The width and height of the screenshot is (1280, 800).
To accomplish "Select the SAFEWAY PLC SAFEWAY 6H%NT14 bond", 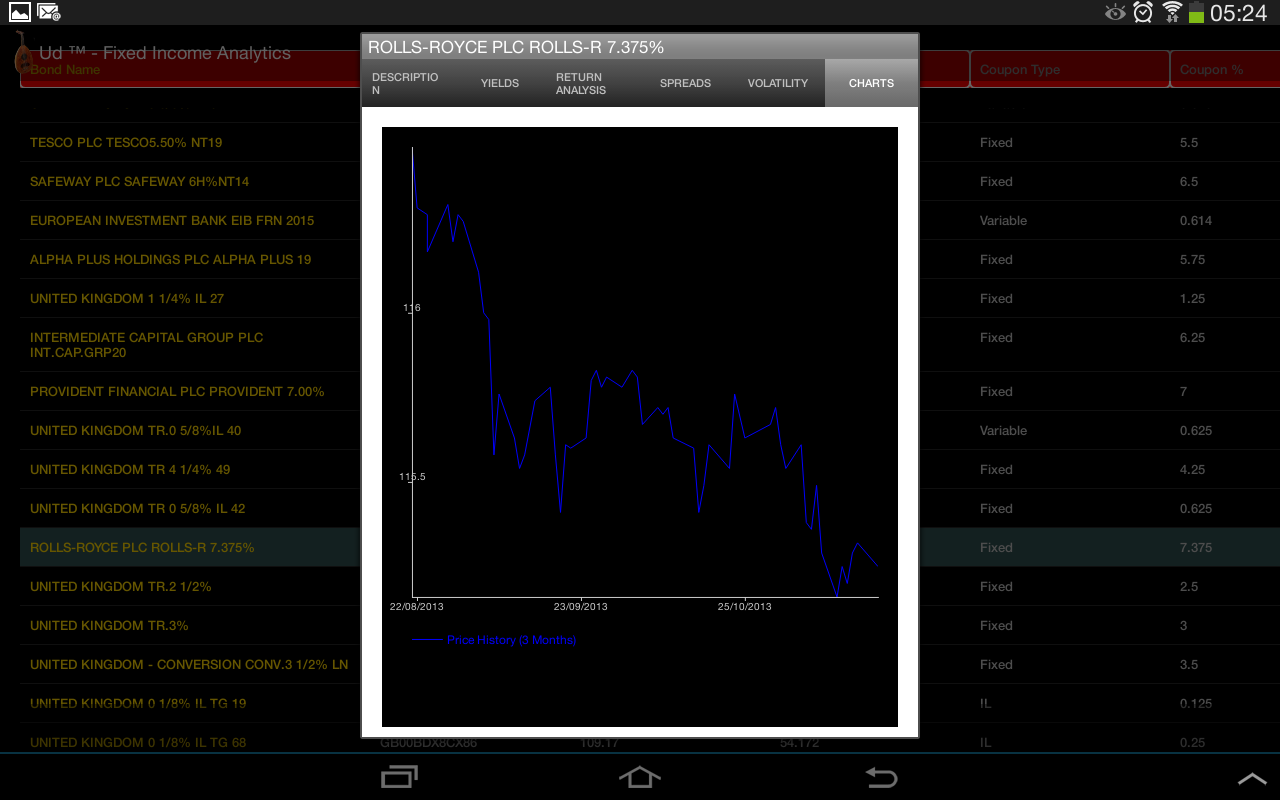I will pyautogui.click(x=139, y=182).
